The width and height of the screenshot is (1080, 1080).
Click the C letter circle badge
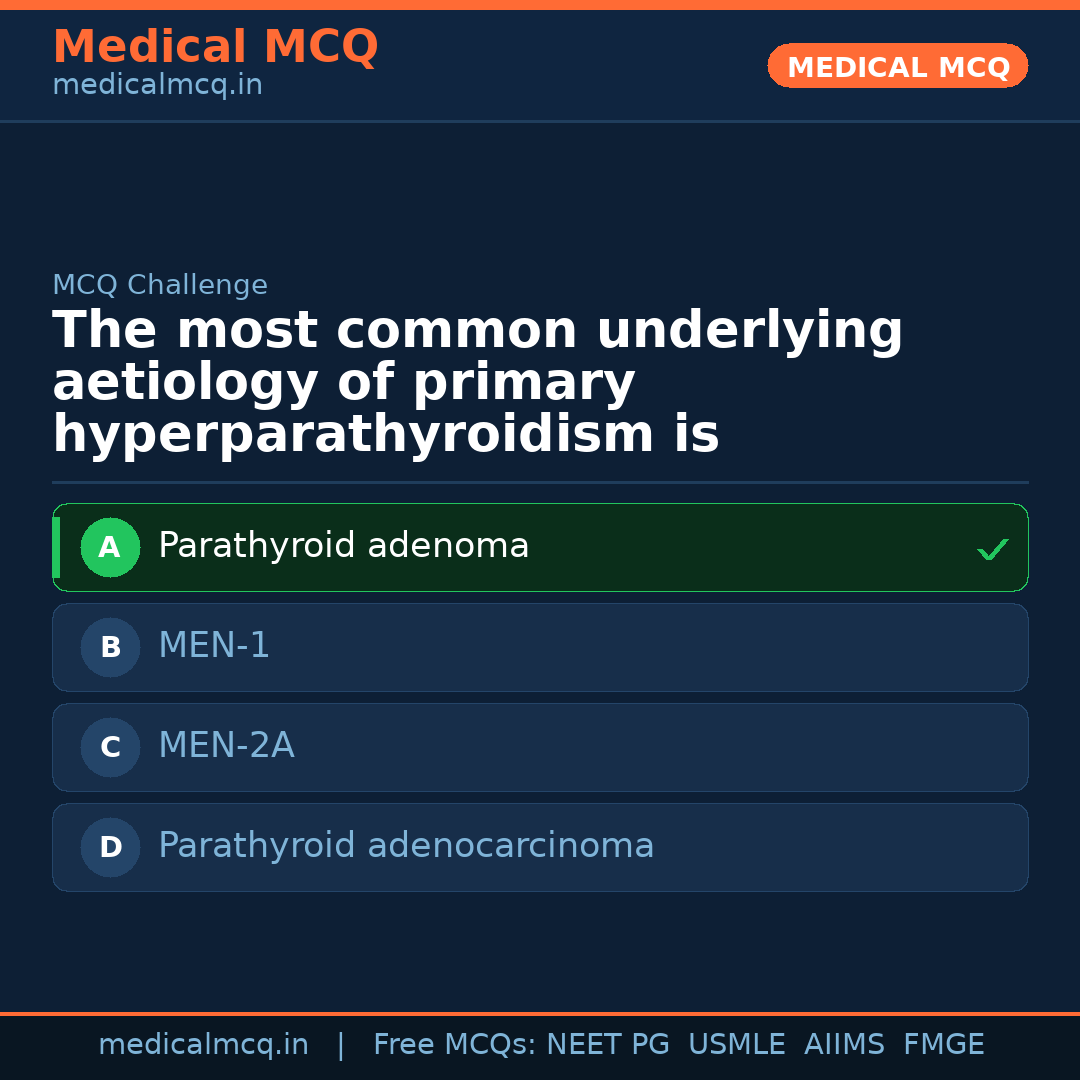[x=110, y=748]
